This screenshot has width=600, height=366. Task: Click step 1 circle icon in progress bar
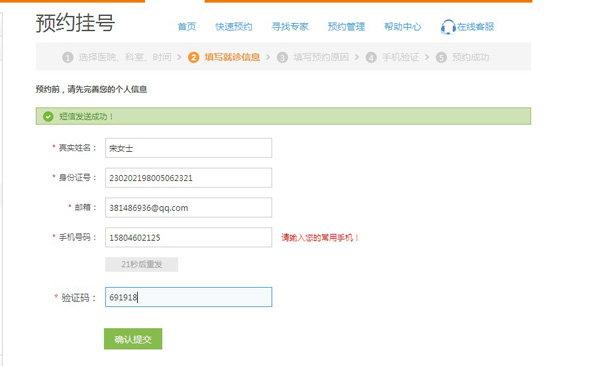click(x=68, y=57)
